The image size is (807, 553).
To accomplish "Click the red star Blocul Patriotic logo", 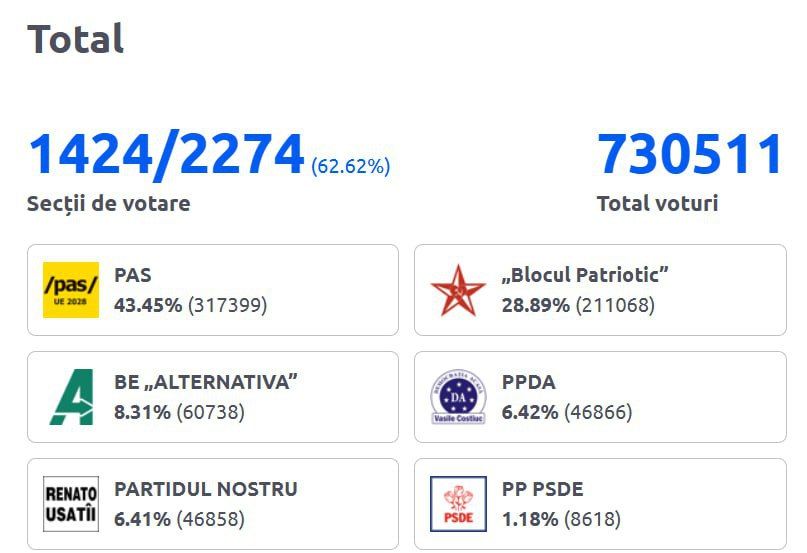I will pos(458,290).
